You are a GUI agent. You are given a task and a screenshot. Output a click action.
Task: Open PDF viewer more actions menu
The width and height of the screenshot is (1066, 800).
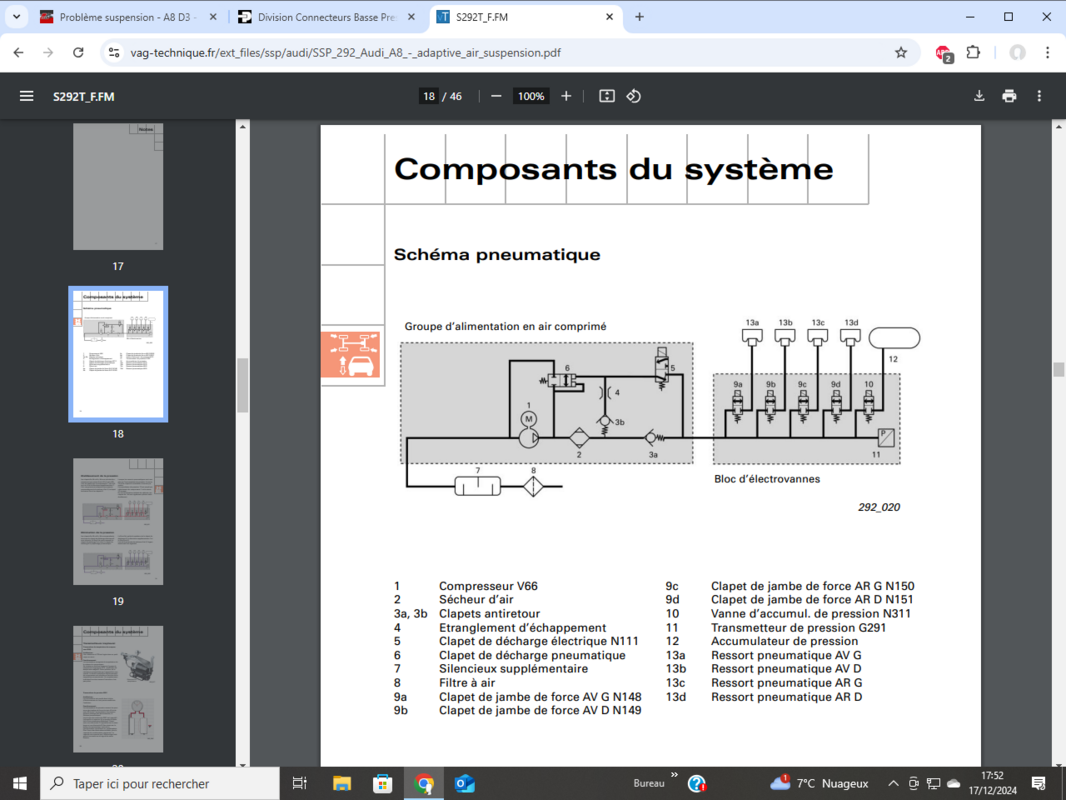1039,96
